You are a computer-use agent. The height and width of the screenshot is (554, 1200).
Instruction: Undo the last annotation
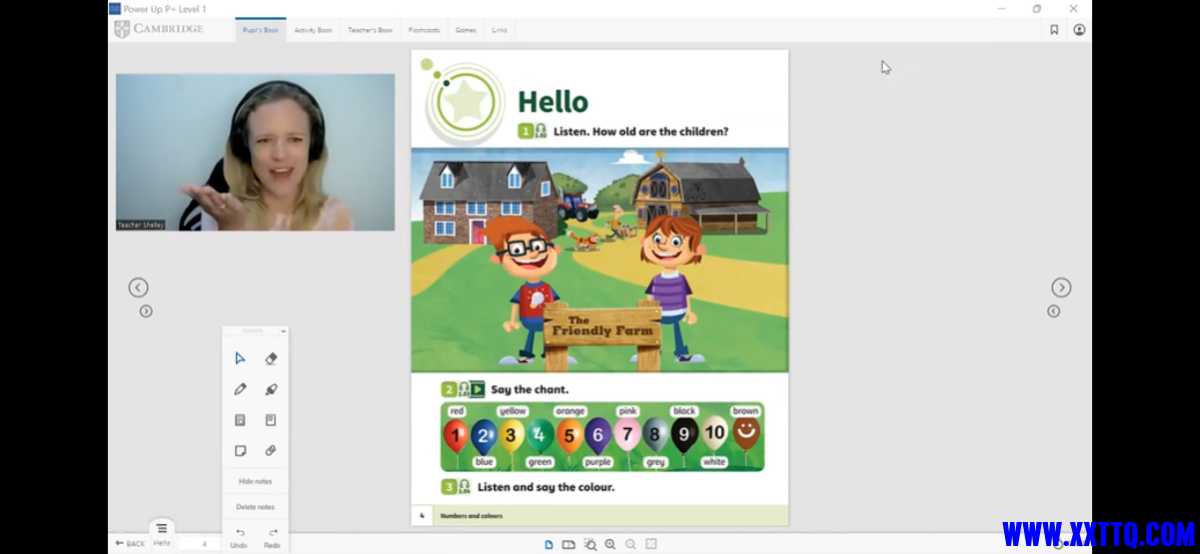(240, 538)
